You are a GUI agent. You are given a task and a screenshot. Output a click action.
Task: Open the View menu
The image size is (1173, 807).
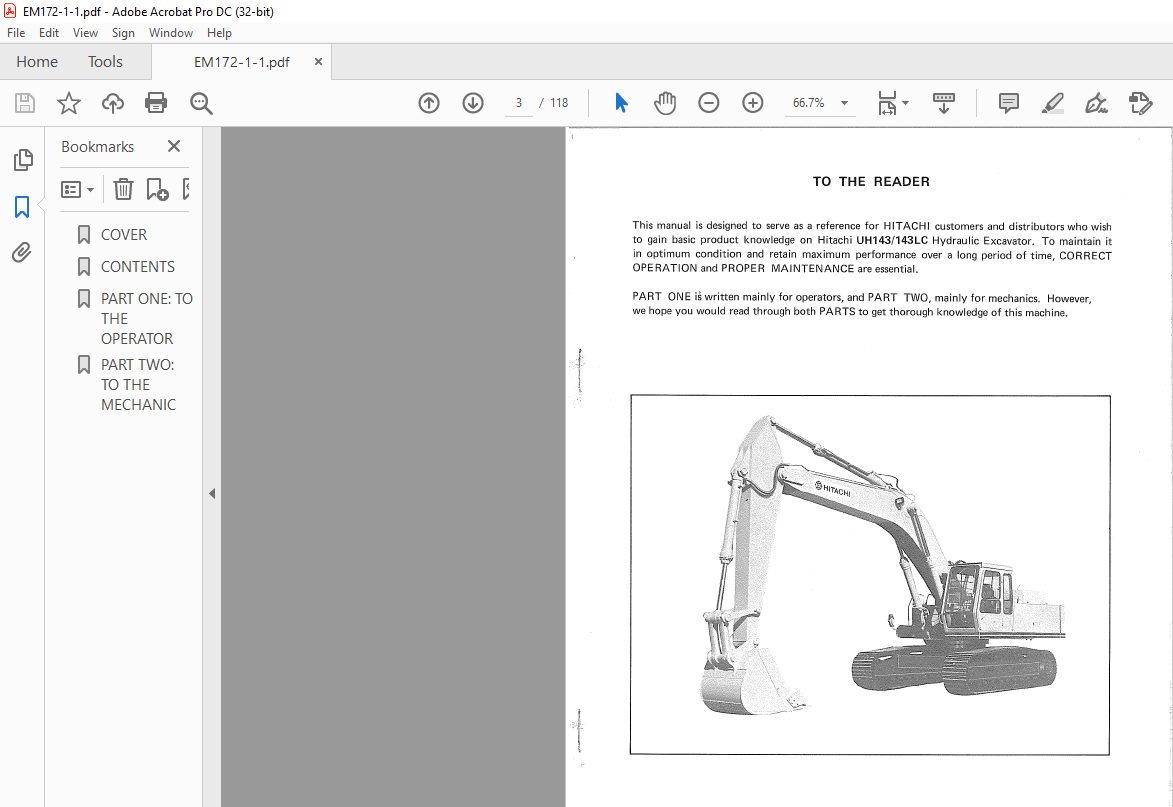click(x=85, y=33)
